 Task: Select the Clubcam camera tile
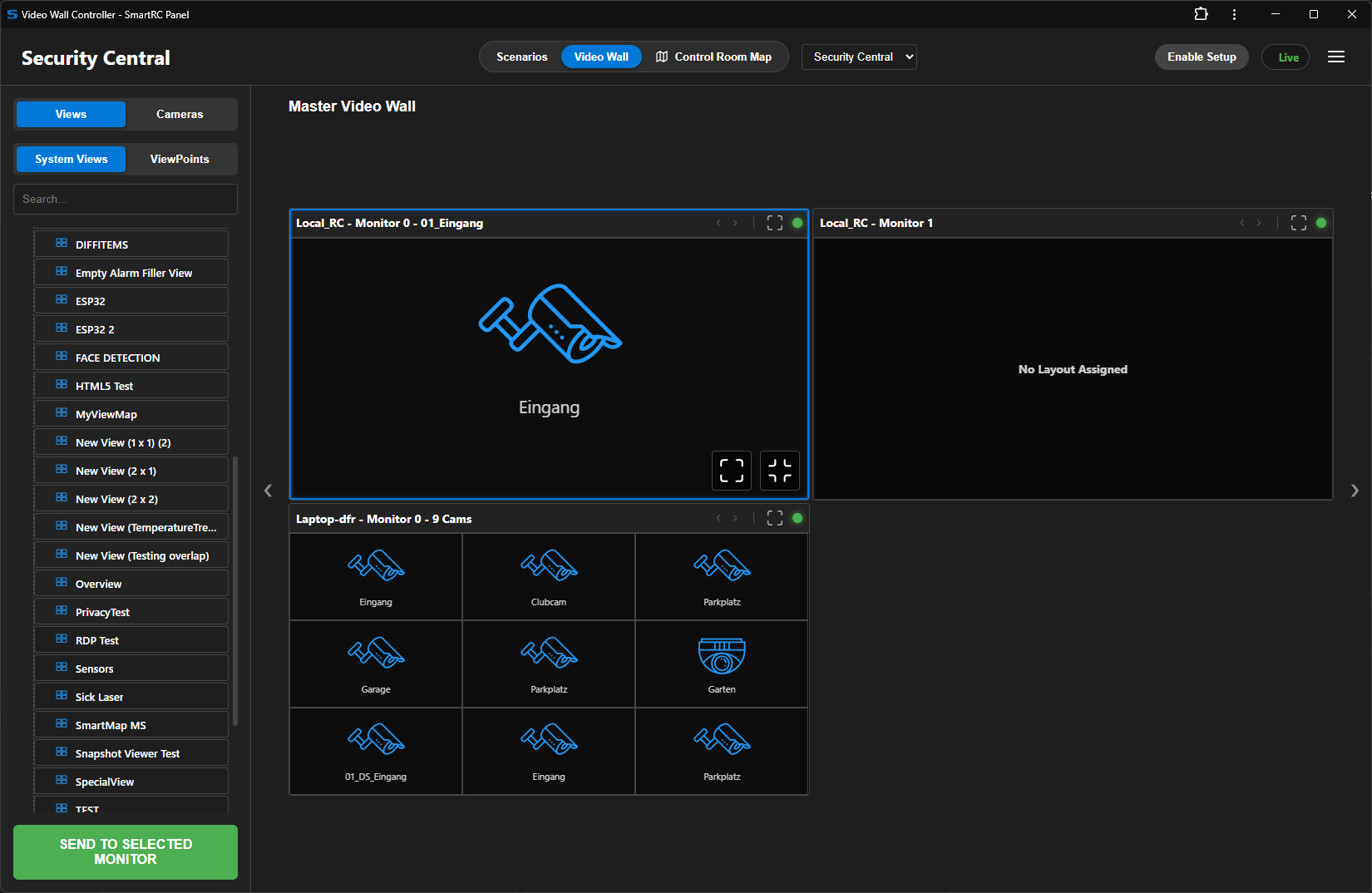[x=549, y=577]
